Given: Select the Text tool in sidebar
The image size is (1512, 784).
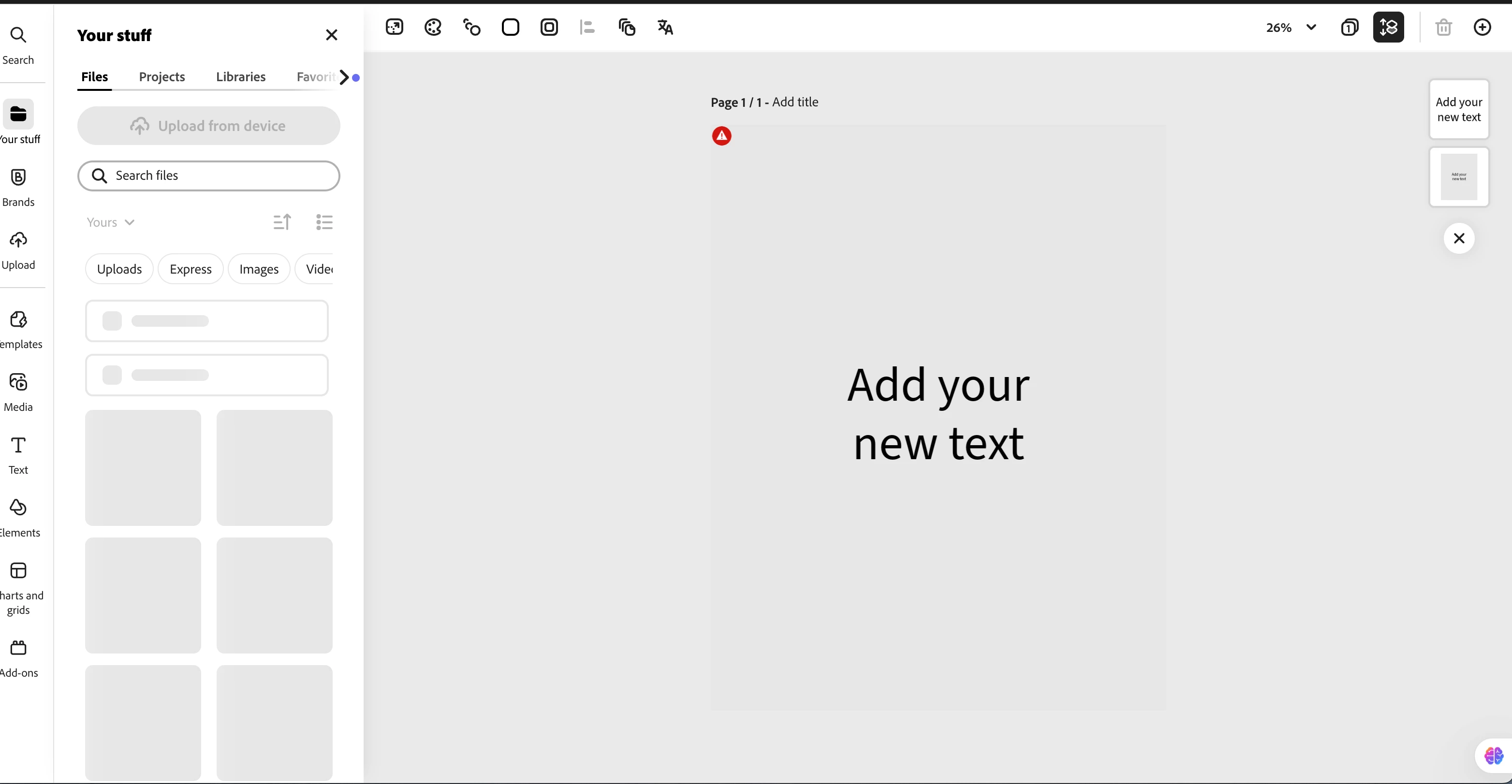Looking at the screenshot, I should (18, 455).
